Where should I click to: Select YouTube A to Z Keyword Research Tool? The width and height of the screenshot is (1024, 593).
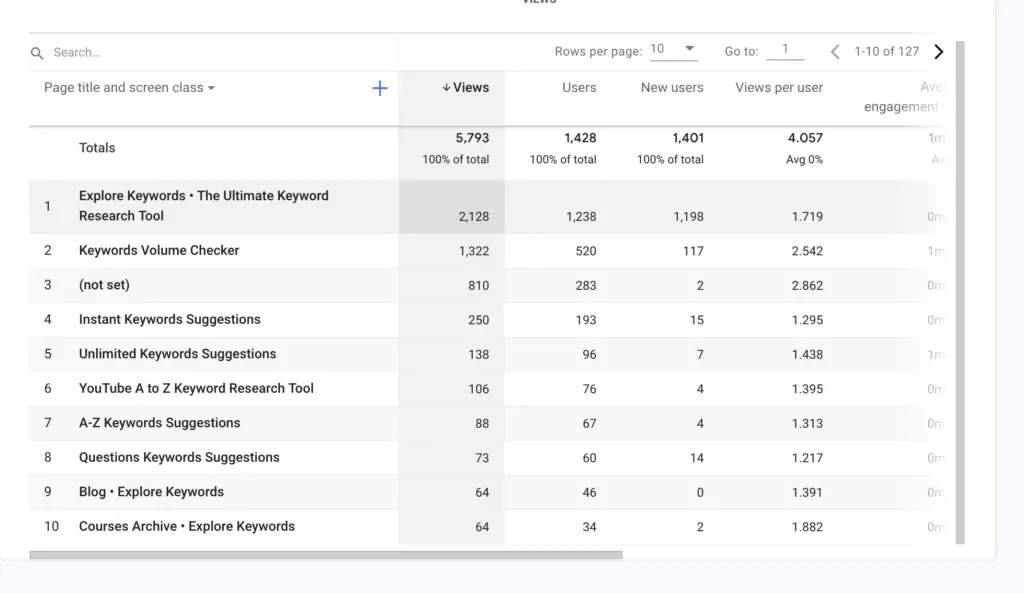coord(196,388)
